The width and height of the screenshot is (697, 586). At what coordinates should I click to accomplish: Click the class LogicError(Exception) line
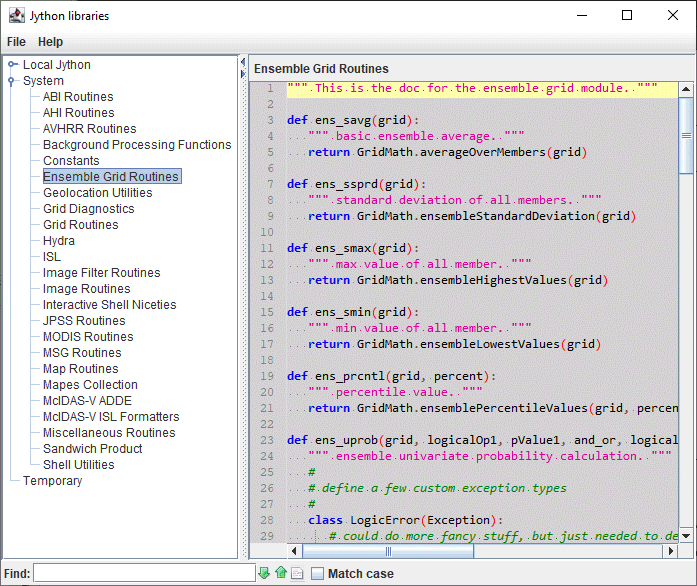[x=405, y=520]
